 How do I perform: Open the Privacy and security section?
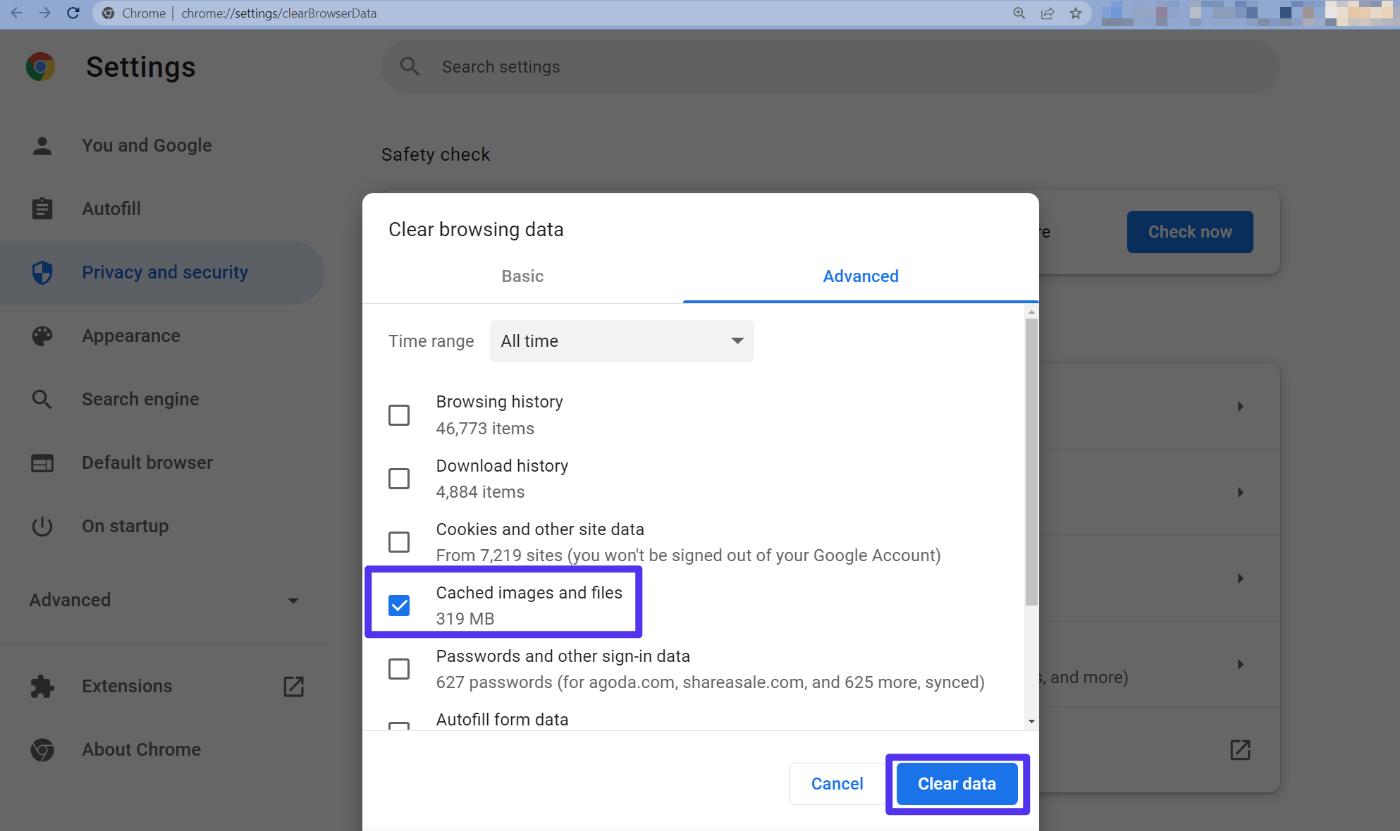coord(164,272)
